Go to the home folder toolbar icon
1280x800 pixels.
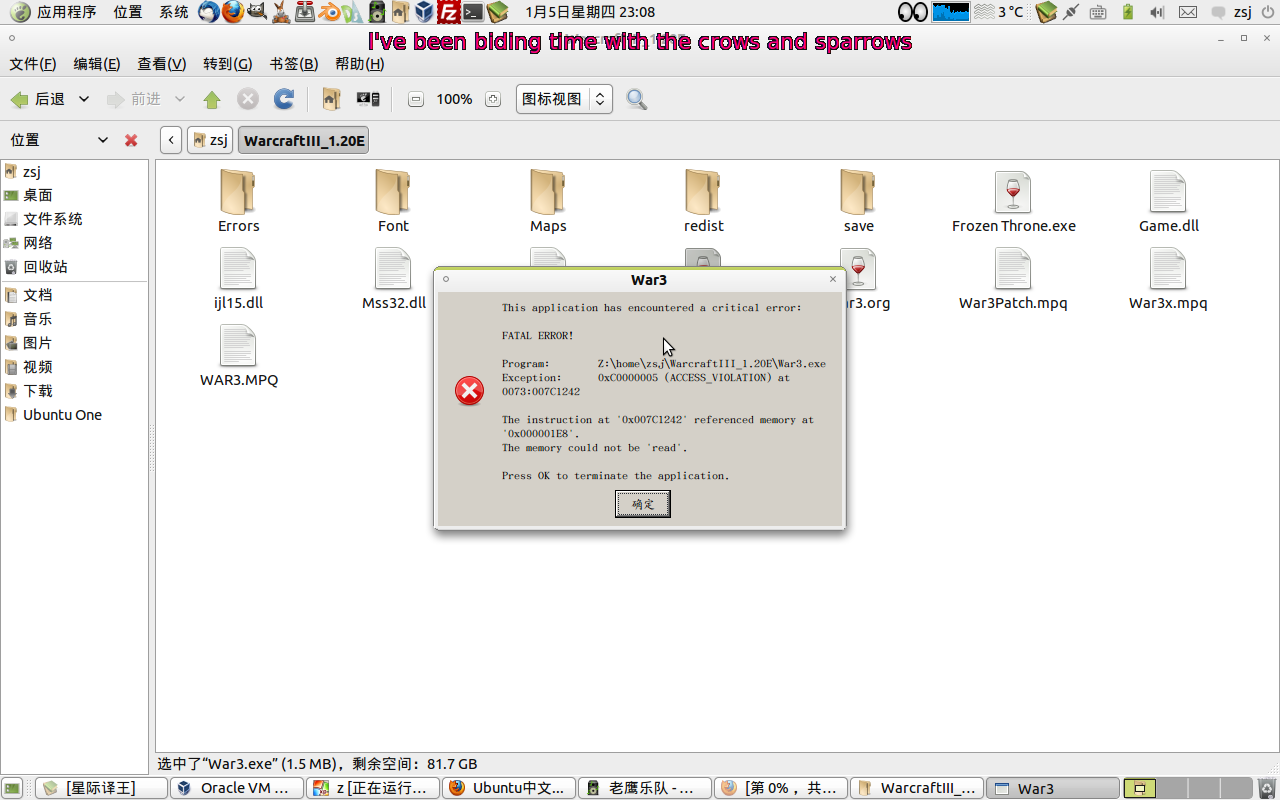(331, 99)
